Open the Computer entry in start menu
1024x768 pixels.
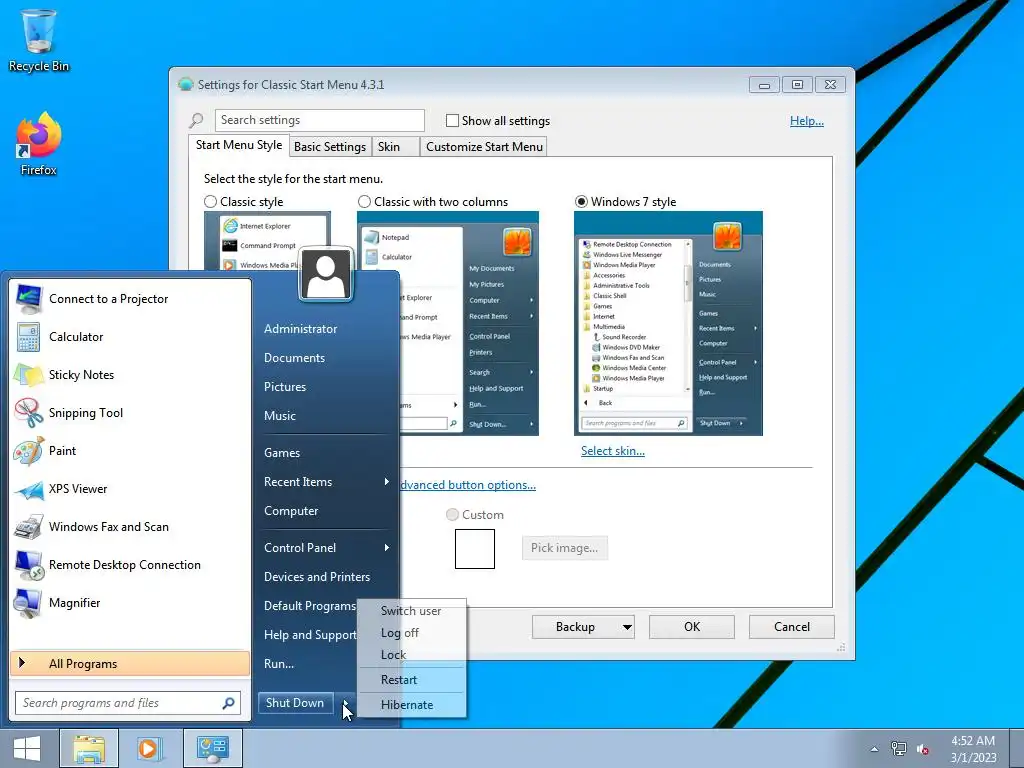point(291,511)
